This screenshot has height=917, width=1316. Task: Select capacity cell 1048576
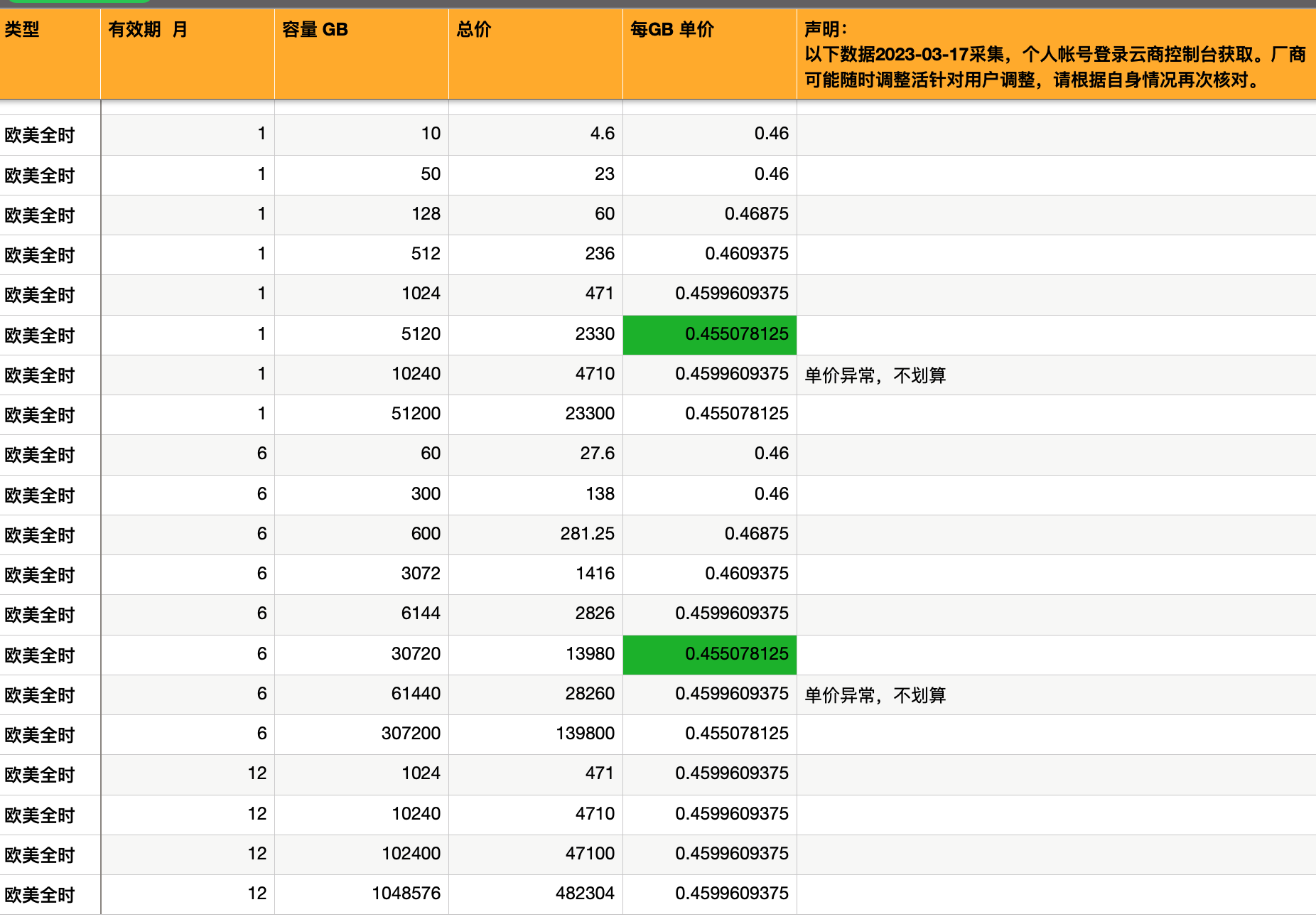tap(362, 894)
